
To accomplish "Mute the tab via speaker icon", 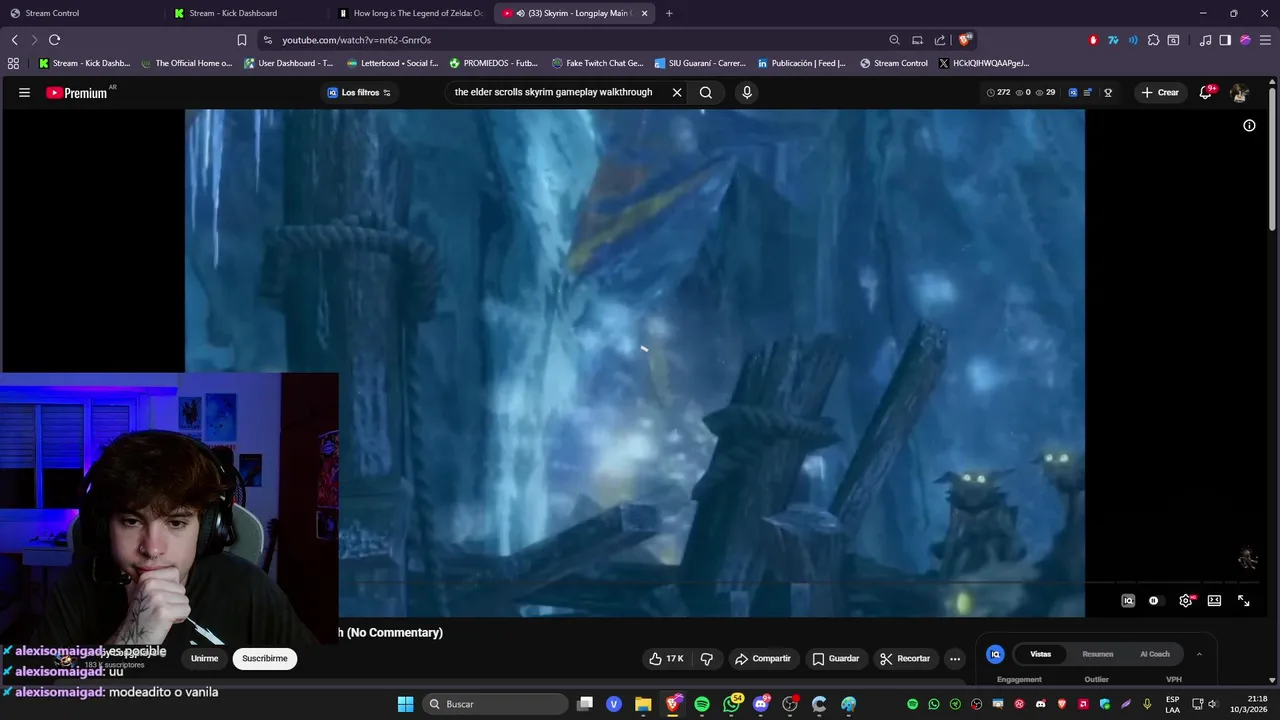I will click(520, 13).
